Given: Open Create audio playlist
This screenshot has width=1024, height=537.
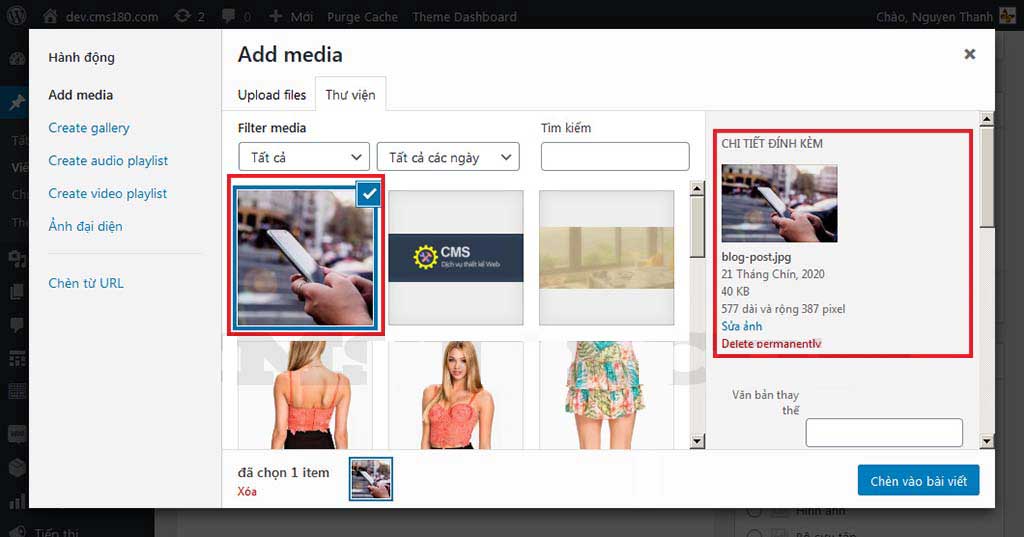Looking at the screenshot, I should tap(108, 161).
